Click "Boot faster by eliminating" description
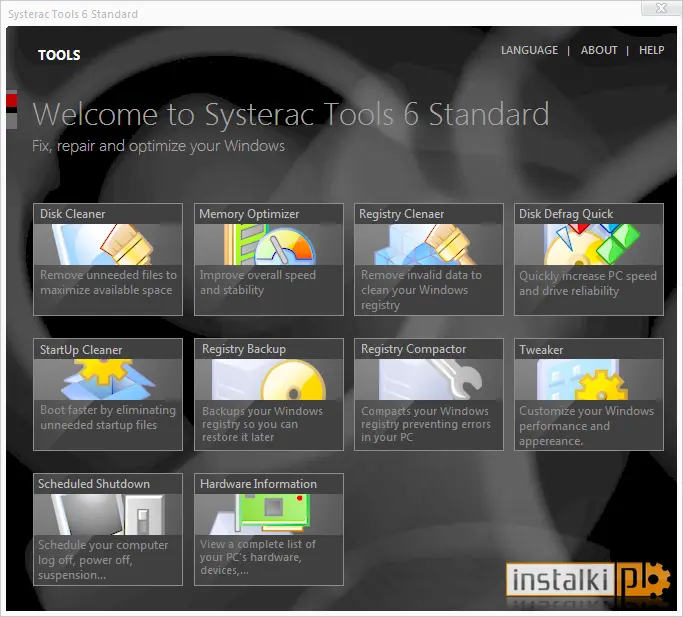The width and height of the screenshot is (683, 617). (108, 417)
